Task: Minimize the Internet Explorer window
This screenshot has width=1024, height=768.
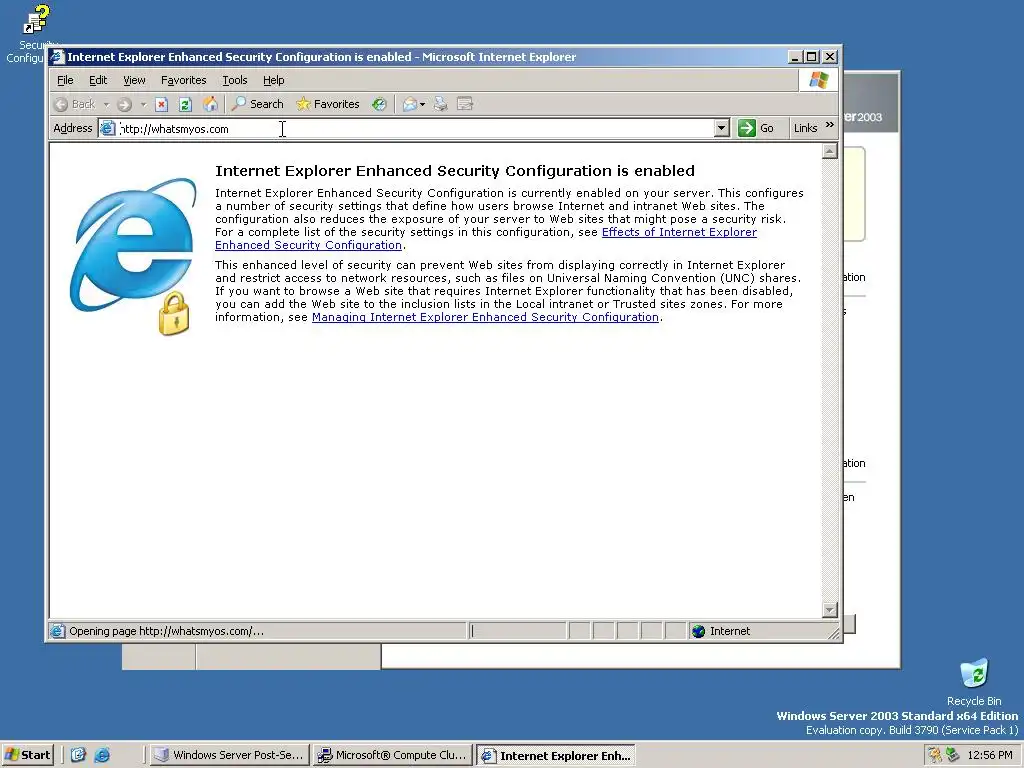Action: pos(794,57)
